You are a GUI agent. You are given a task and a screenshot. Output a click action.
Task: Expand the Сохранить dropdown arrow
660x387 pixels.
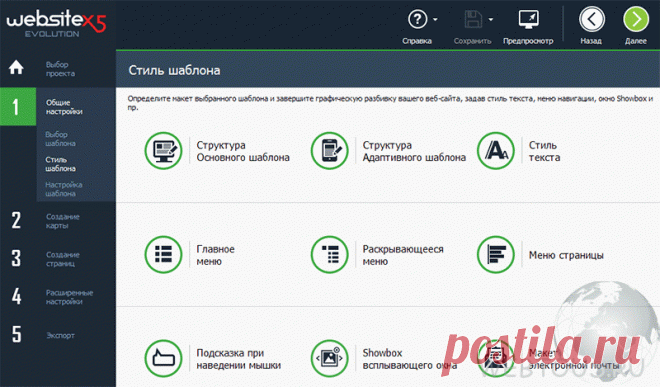[x=491, y=19]
